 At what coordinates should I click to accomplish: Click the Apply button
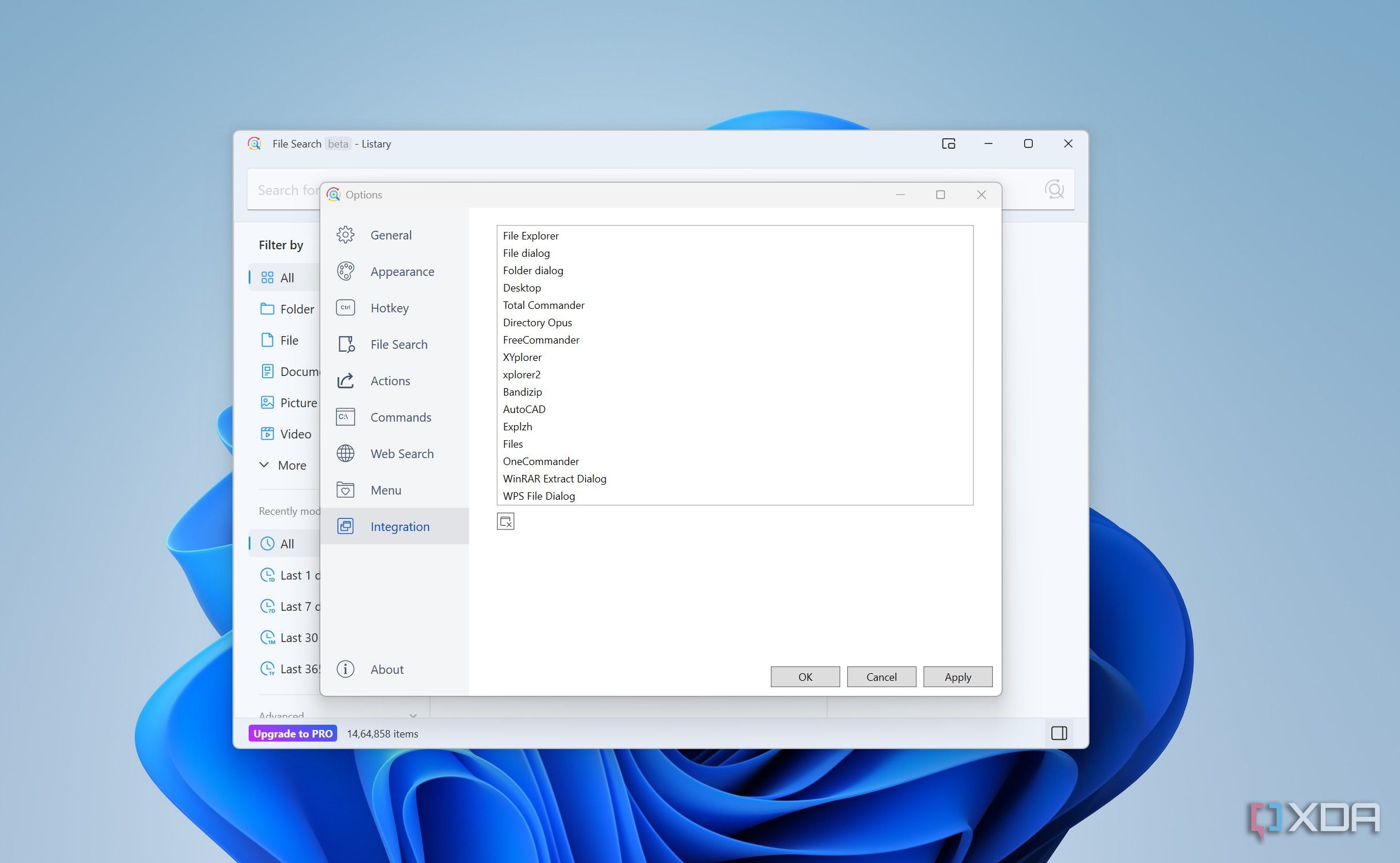[x=958, y=677]
